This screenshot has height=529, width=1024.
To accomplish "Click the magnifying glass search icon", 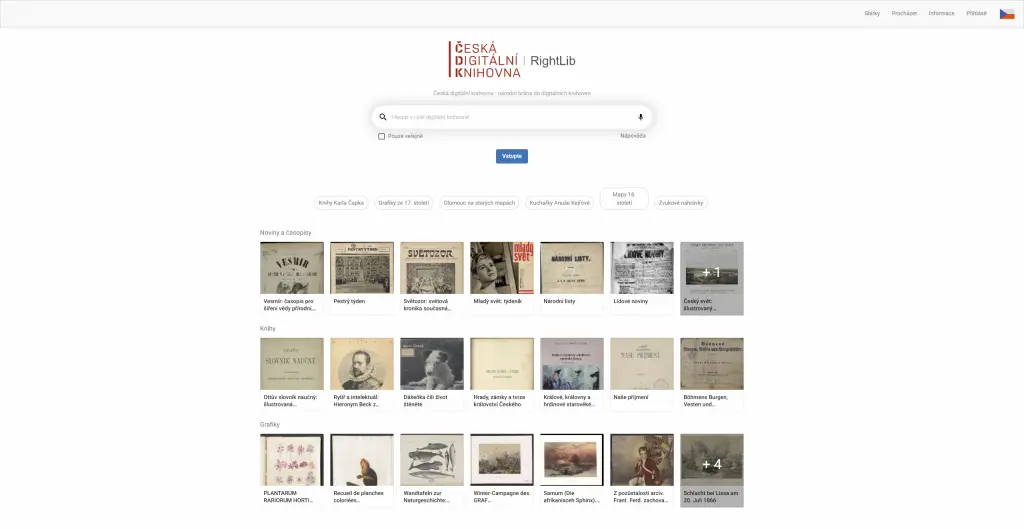I will coord(383,118).
